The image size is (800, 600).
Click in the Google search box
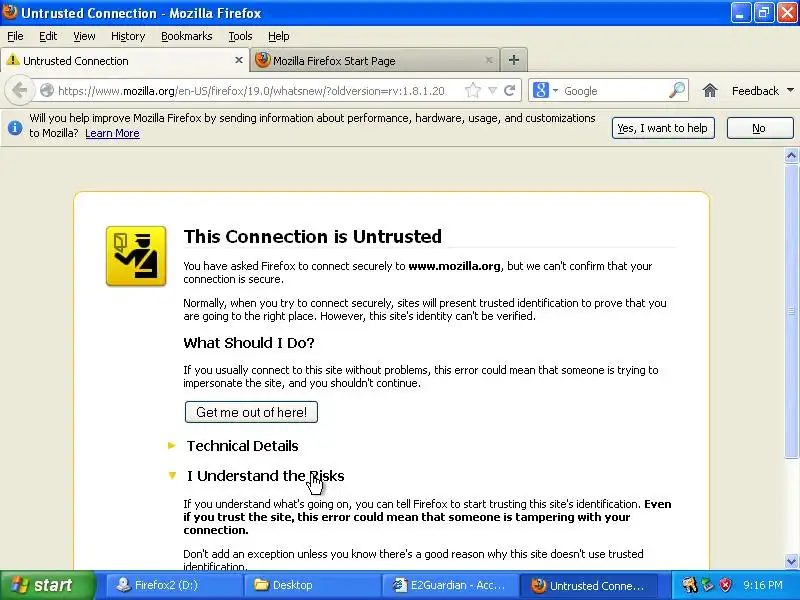614,91
